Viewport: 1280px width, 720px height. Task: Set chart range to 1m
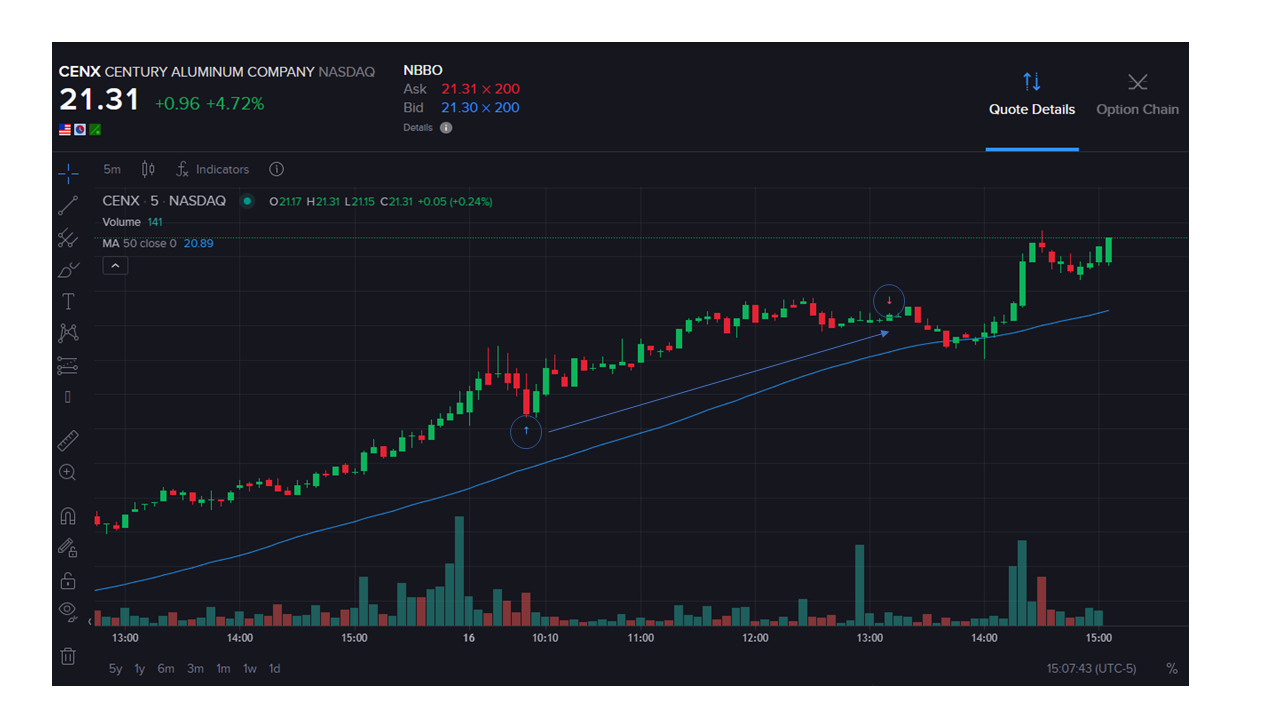(x=223, y=669)
